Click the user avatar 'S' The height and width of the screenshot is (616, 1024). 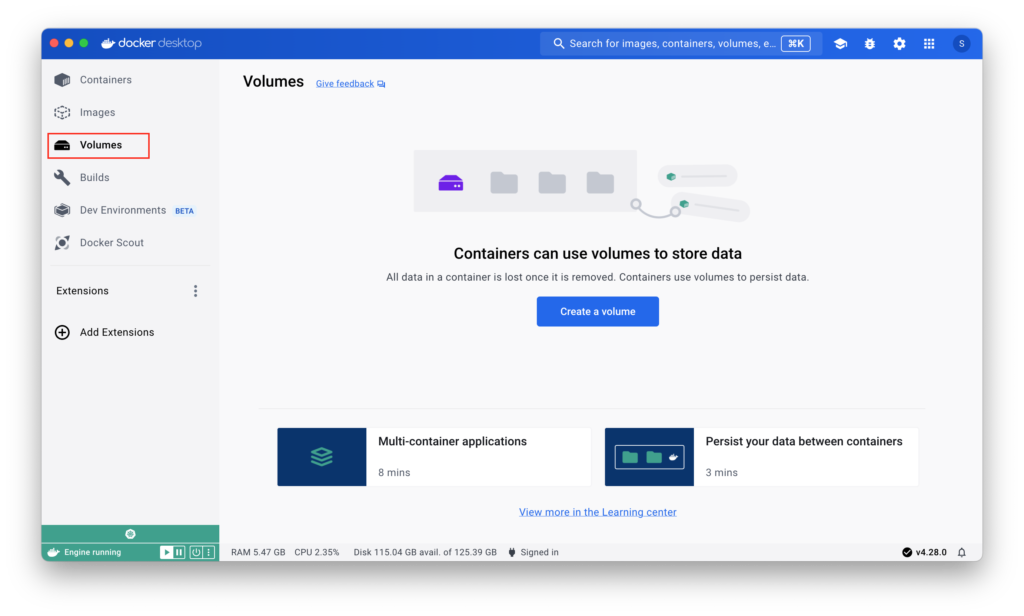[x=961, y=44]
